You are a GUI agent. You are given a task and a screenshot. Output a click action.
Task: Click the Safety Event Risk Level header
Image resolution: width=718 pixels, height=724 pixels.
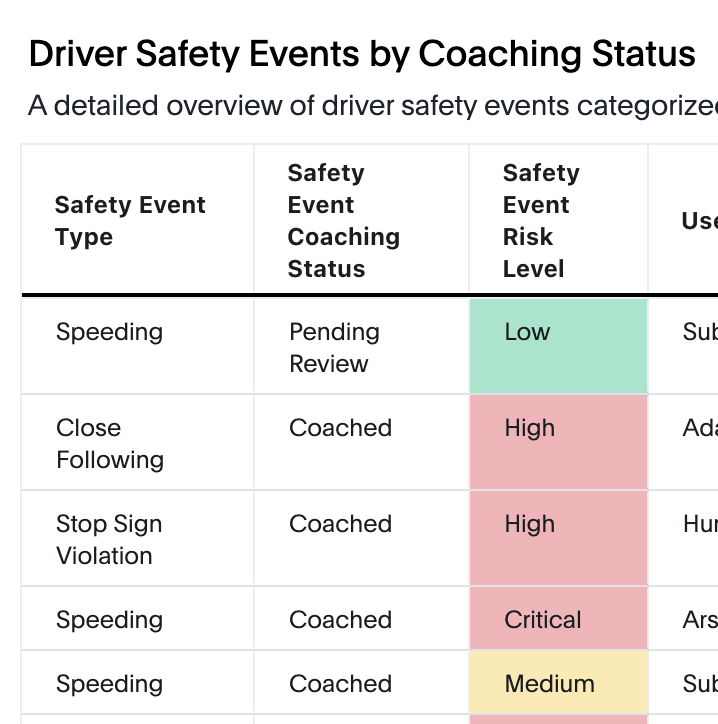point(540,221)
